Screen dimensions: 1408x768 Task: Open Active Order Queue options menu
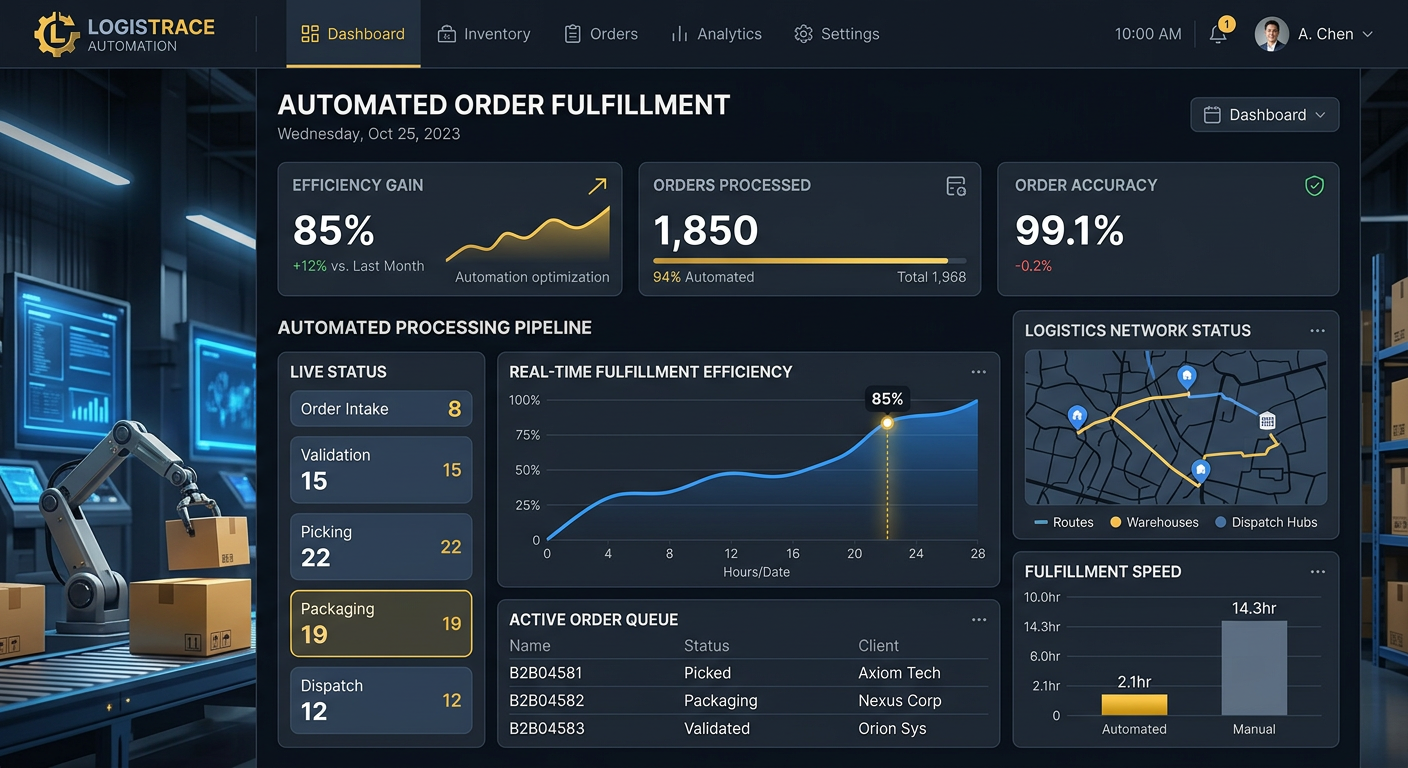pos(978,620)
